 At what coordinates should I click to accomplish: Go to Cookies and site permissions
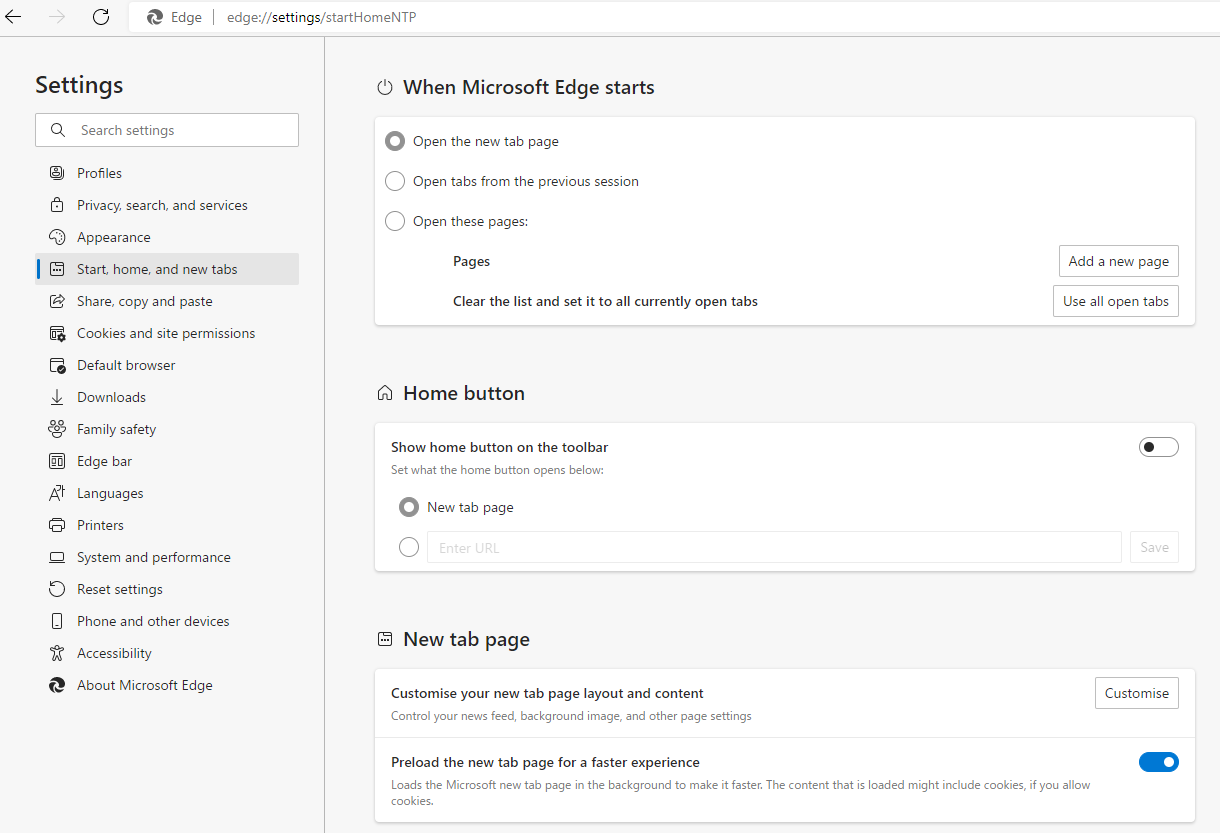[167, 333]
